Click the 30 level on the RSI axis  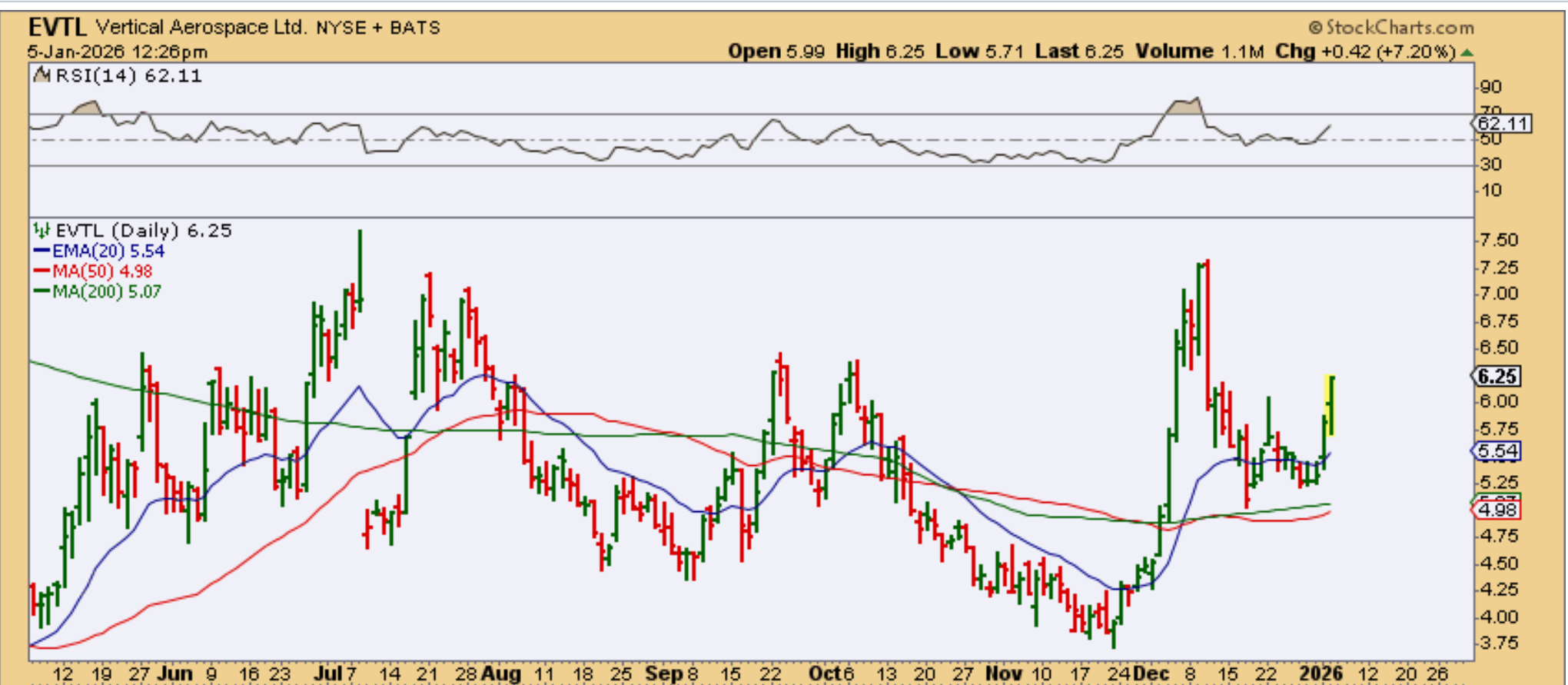1490,164
